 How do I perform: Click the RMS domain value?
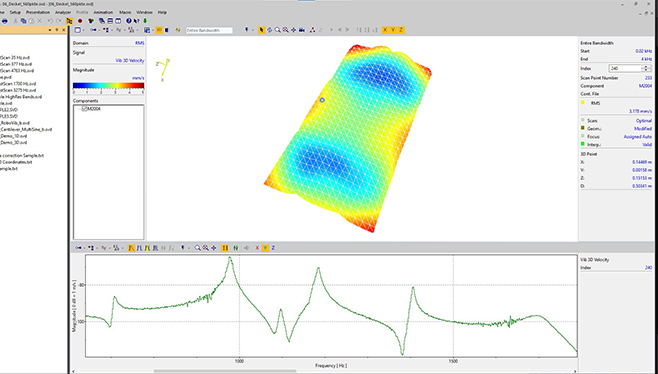139,43
